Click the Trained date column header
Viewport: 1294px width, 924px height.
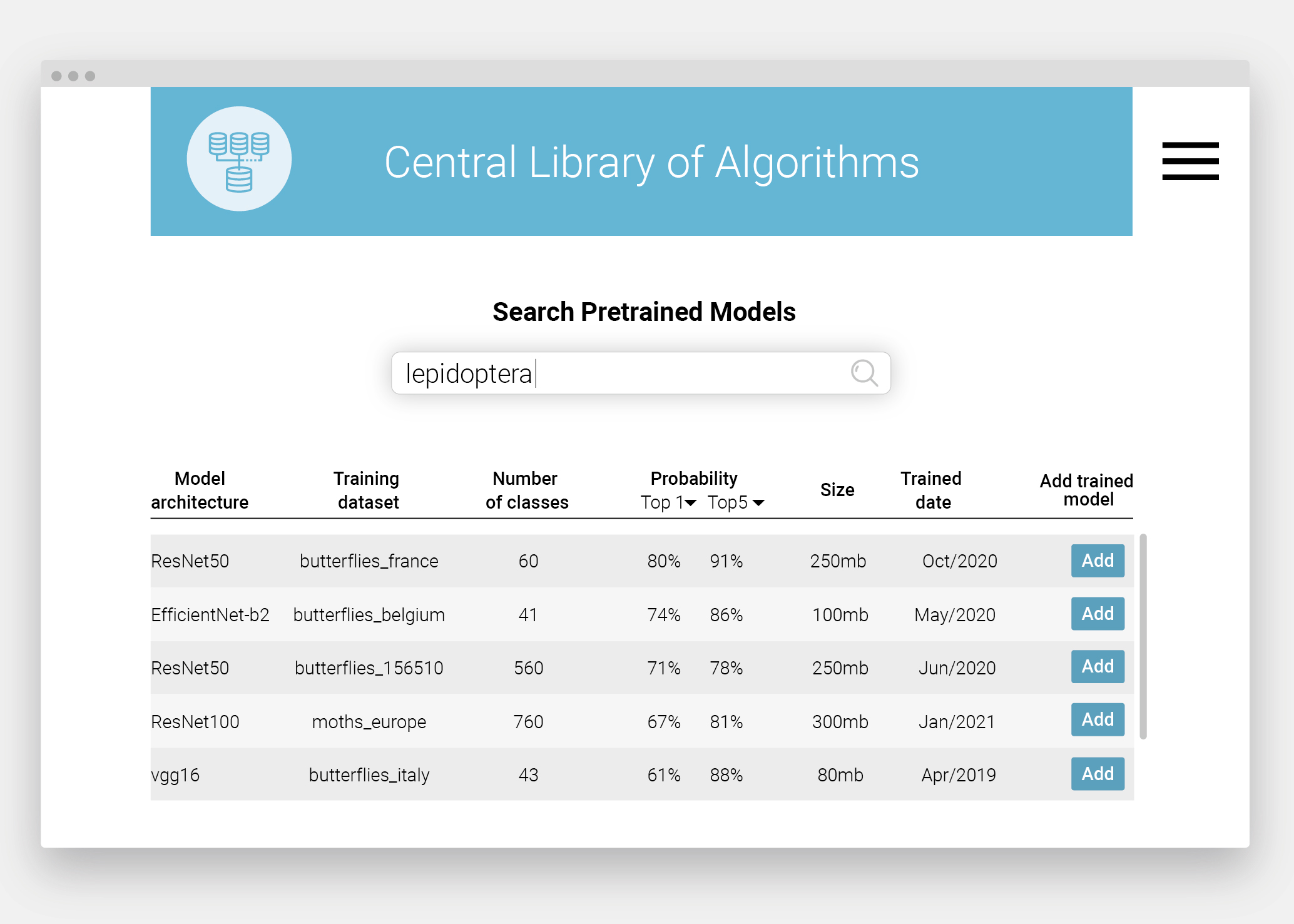point(932,490)
